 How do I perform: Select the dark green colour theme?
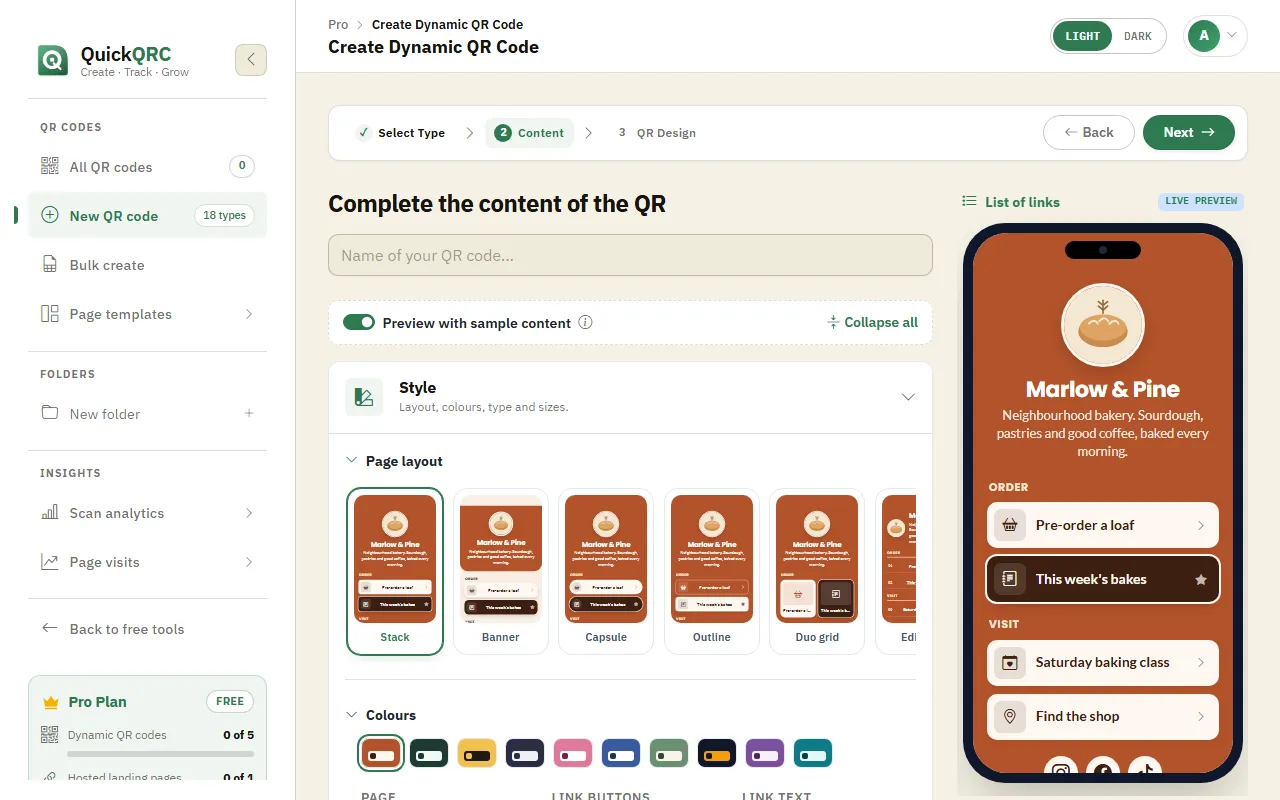click(x=429, y=753)
